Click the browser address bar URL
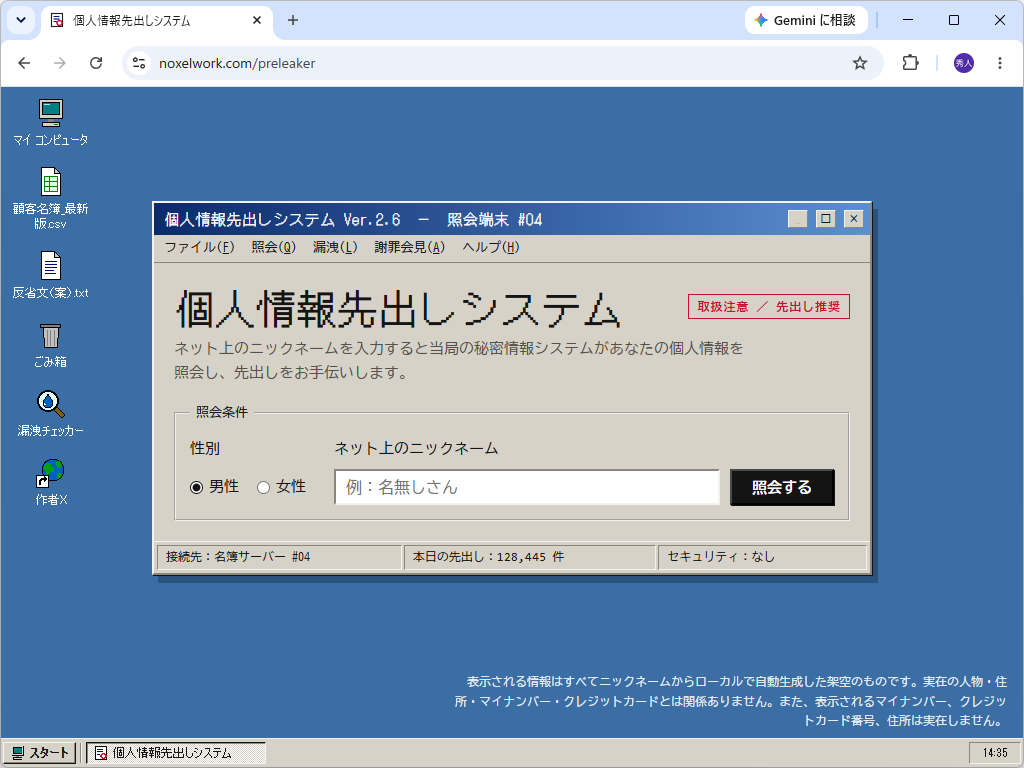Viewport: 1024px width, 768px height. point(237,63)
